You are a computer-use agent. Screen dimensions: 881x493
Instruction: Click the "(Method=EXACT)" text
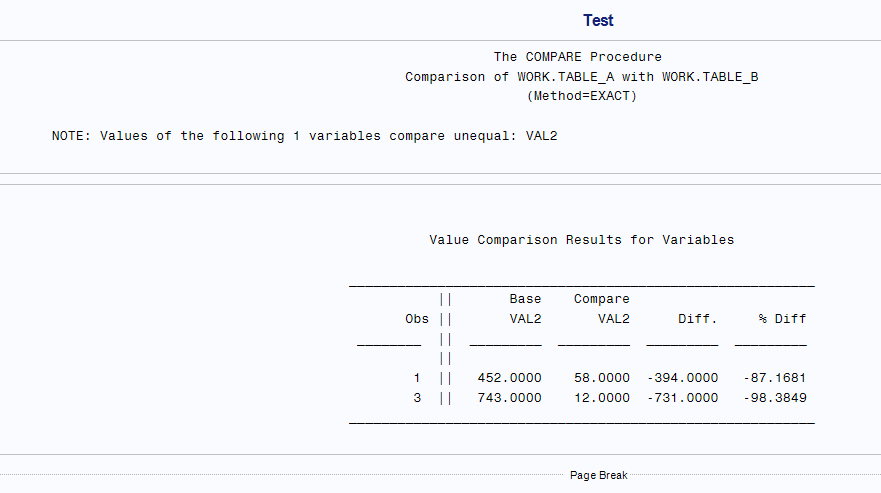pos(581,97)
